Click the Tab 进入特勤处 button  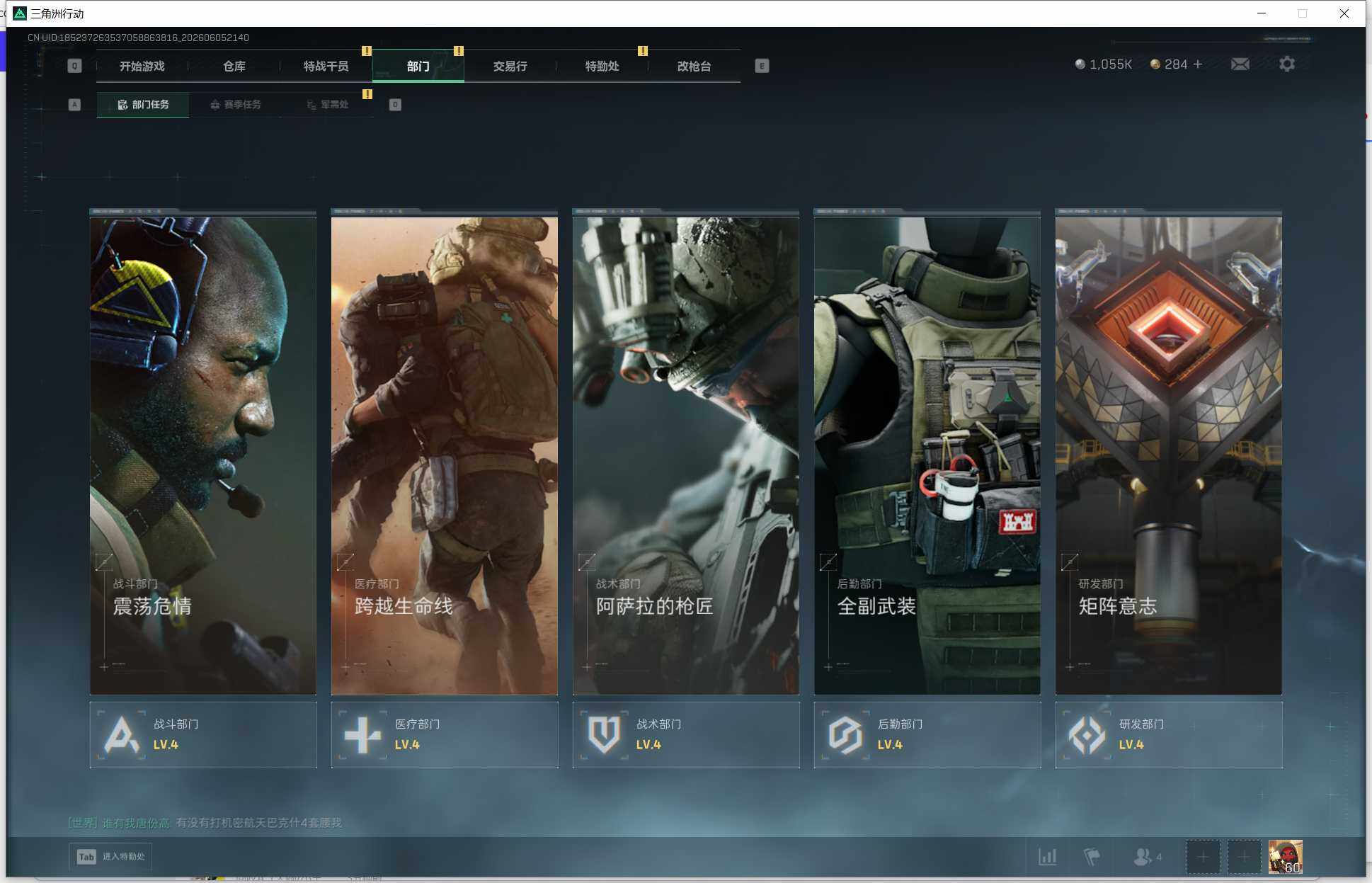(x=110, y=857)
